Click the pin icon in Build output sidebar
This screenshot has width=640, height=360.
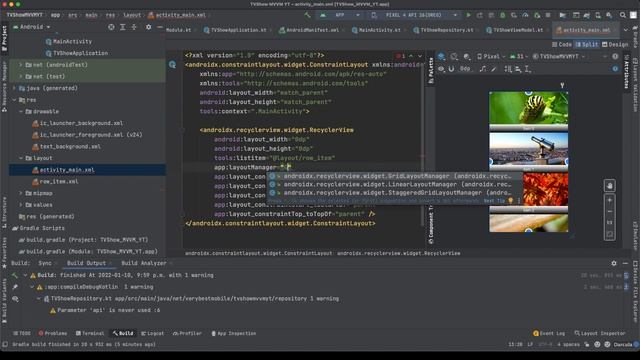pos(15,287)
